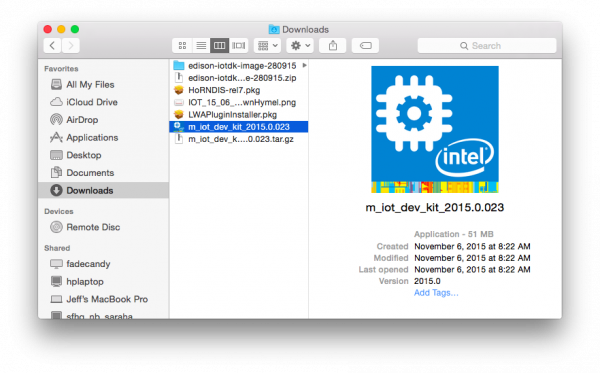Click the Remote Disc icon
Image resolution: width=600 pixels, height=373 pixels.
point(56,227)
